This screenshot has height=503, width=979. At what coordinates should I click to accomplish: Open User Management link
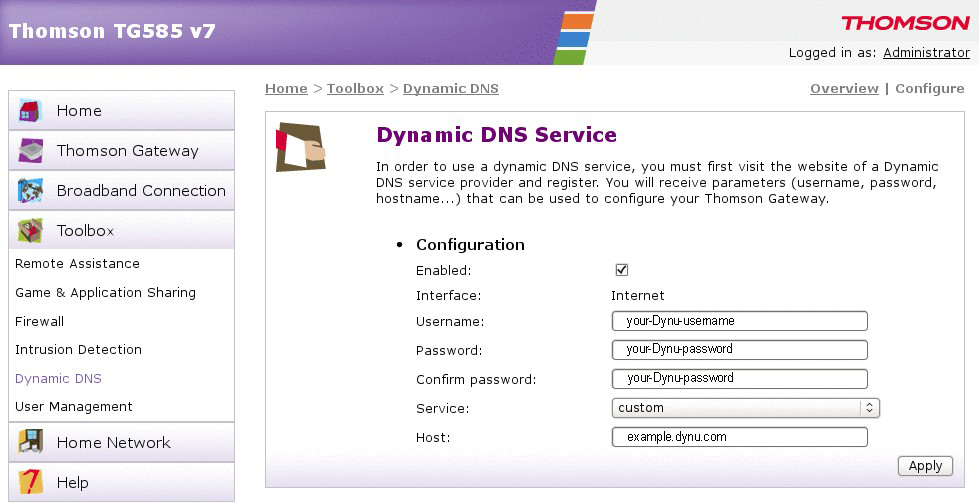tap(74, 407)
